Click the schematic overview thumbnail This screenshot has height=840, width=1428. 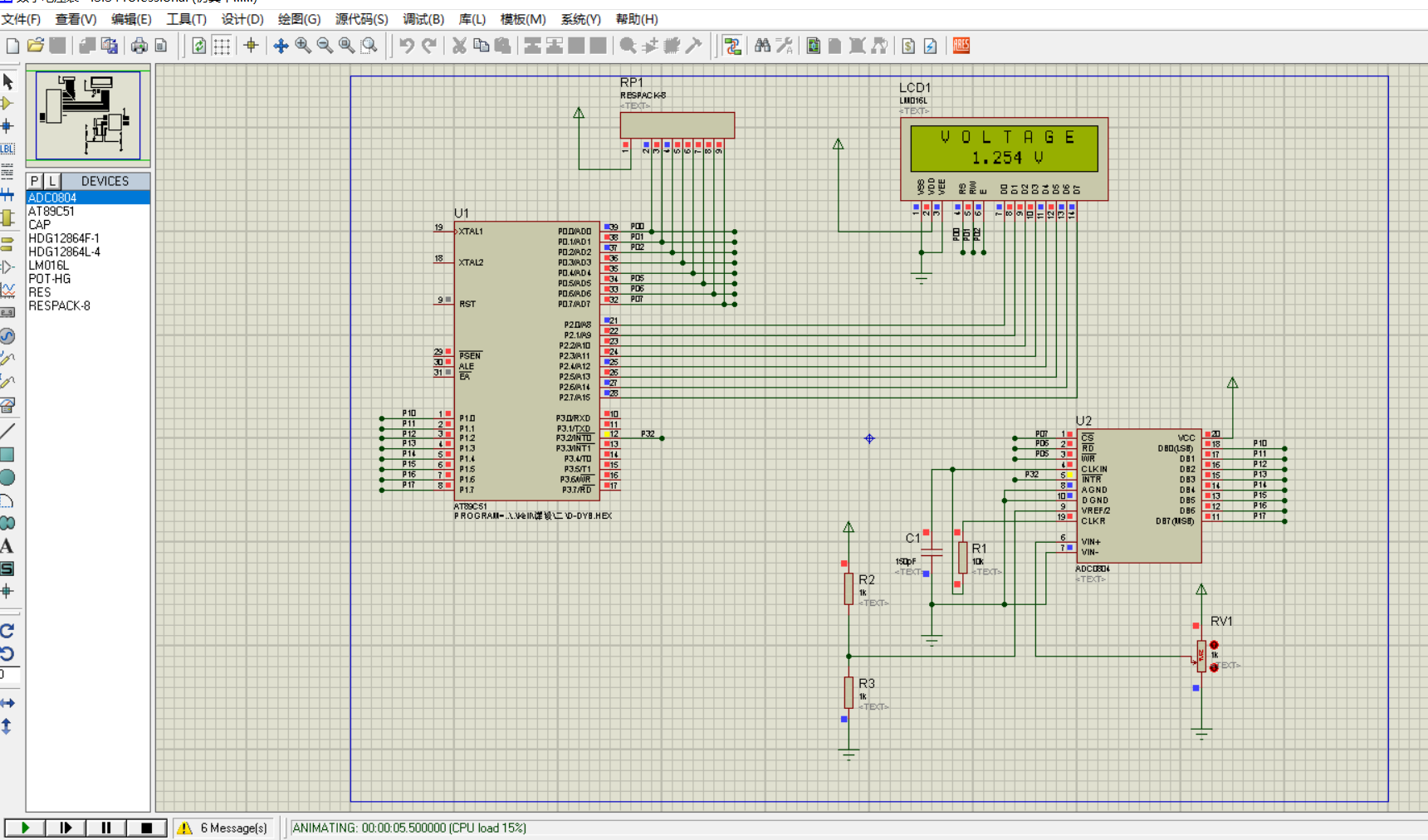pyautogui.click(x=88, y=115)
